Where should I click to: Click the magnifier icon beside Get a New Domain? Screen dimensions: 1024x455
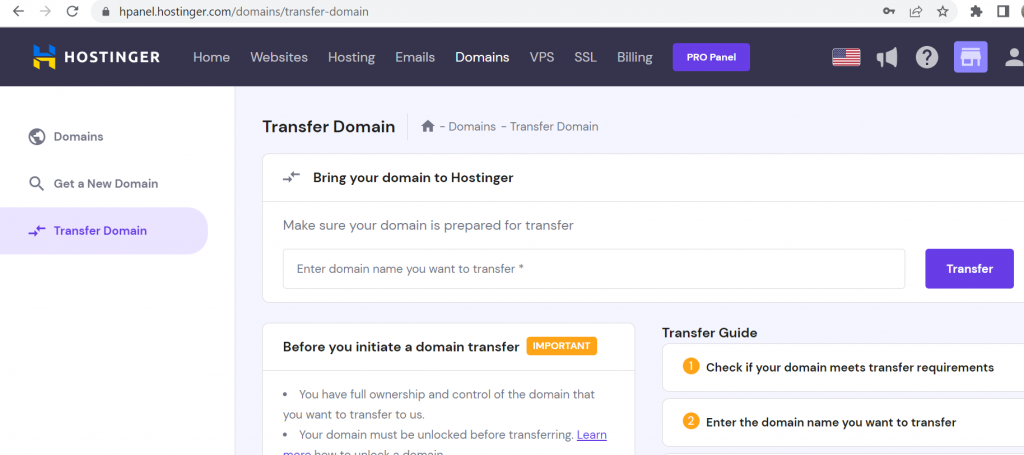click(x=37, y=183)
